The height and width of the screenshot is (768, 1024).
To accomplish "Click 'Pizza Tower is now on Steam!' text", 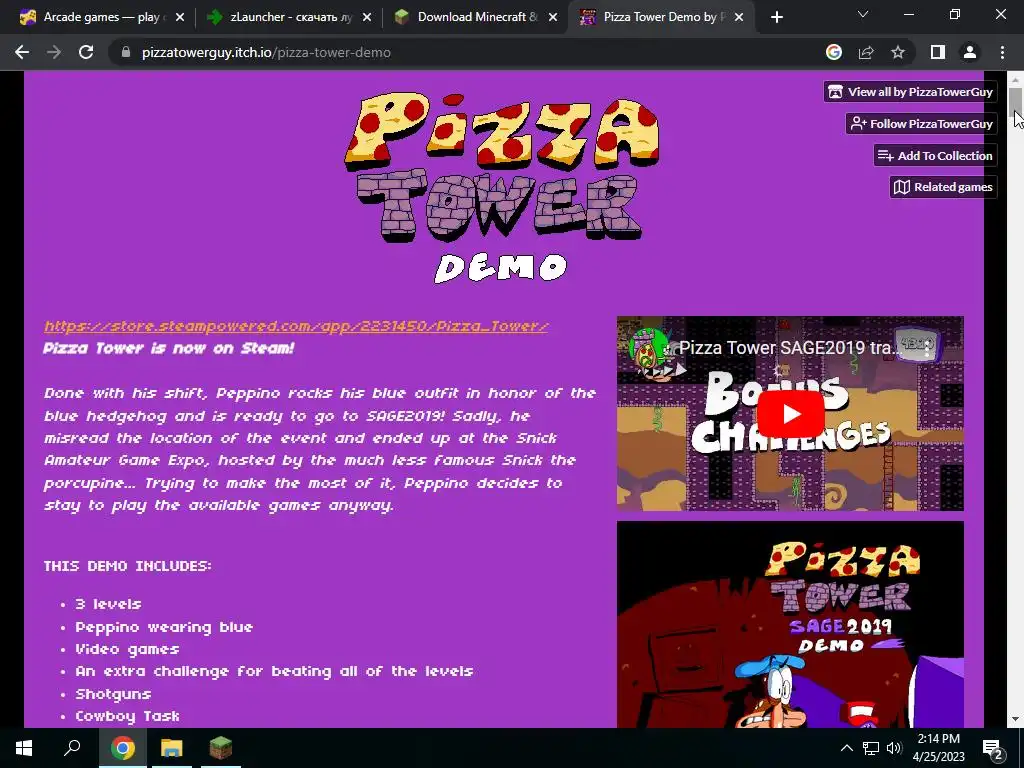I will [x=168, y=348].
